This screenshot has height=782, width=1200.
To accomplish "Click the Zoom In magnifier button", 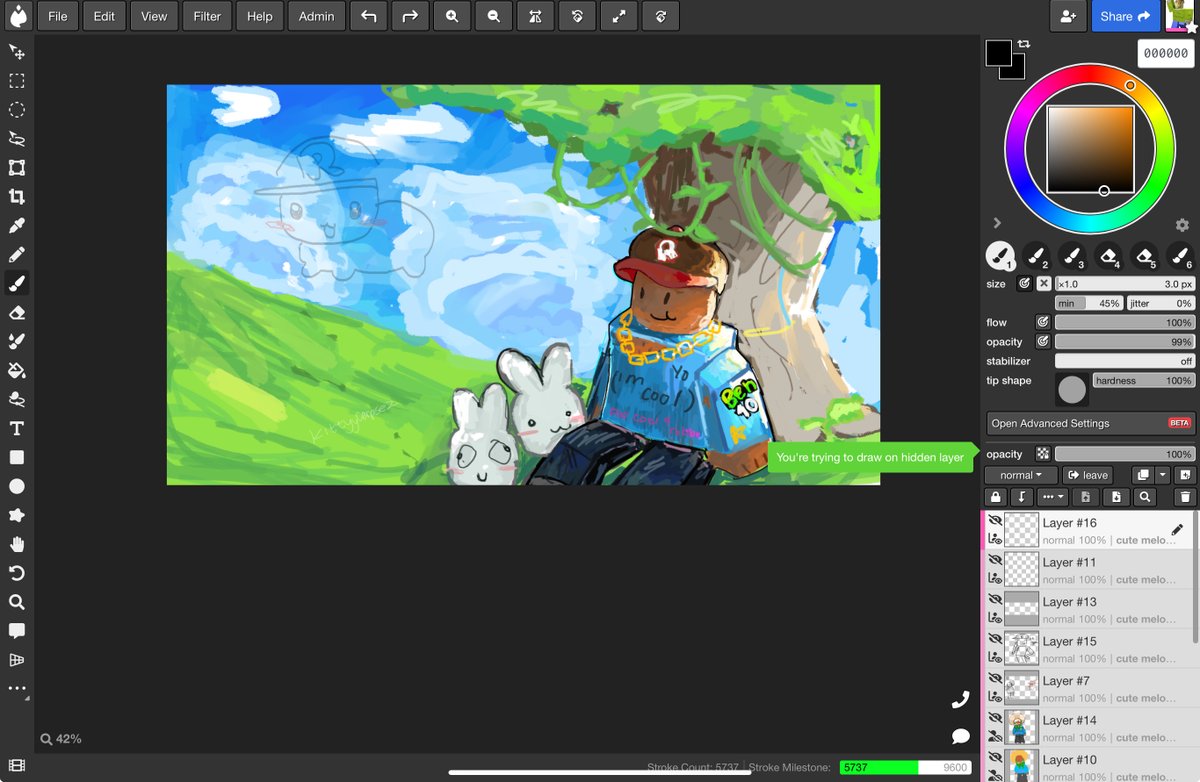I will point(452,16).
